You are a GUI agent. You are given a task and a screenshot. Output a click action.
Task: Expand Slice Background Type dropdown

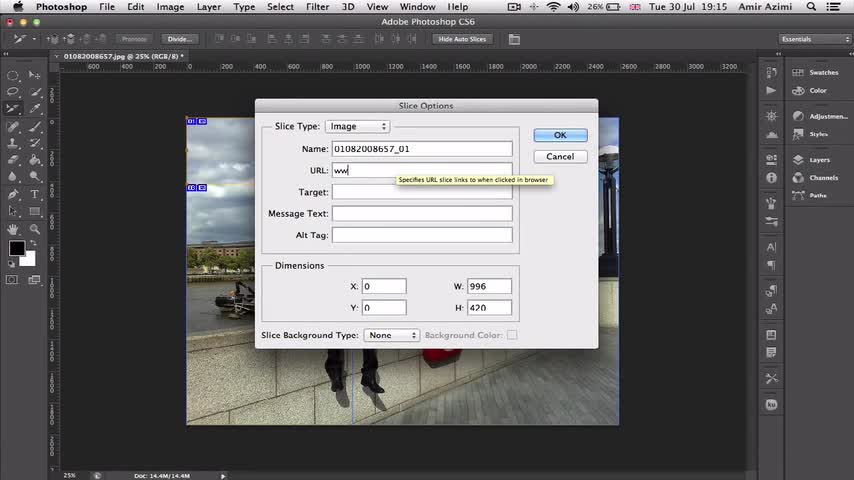[x=391, y=336]
